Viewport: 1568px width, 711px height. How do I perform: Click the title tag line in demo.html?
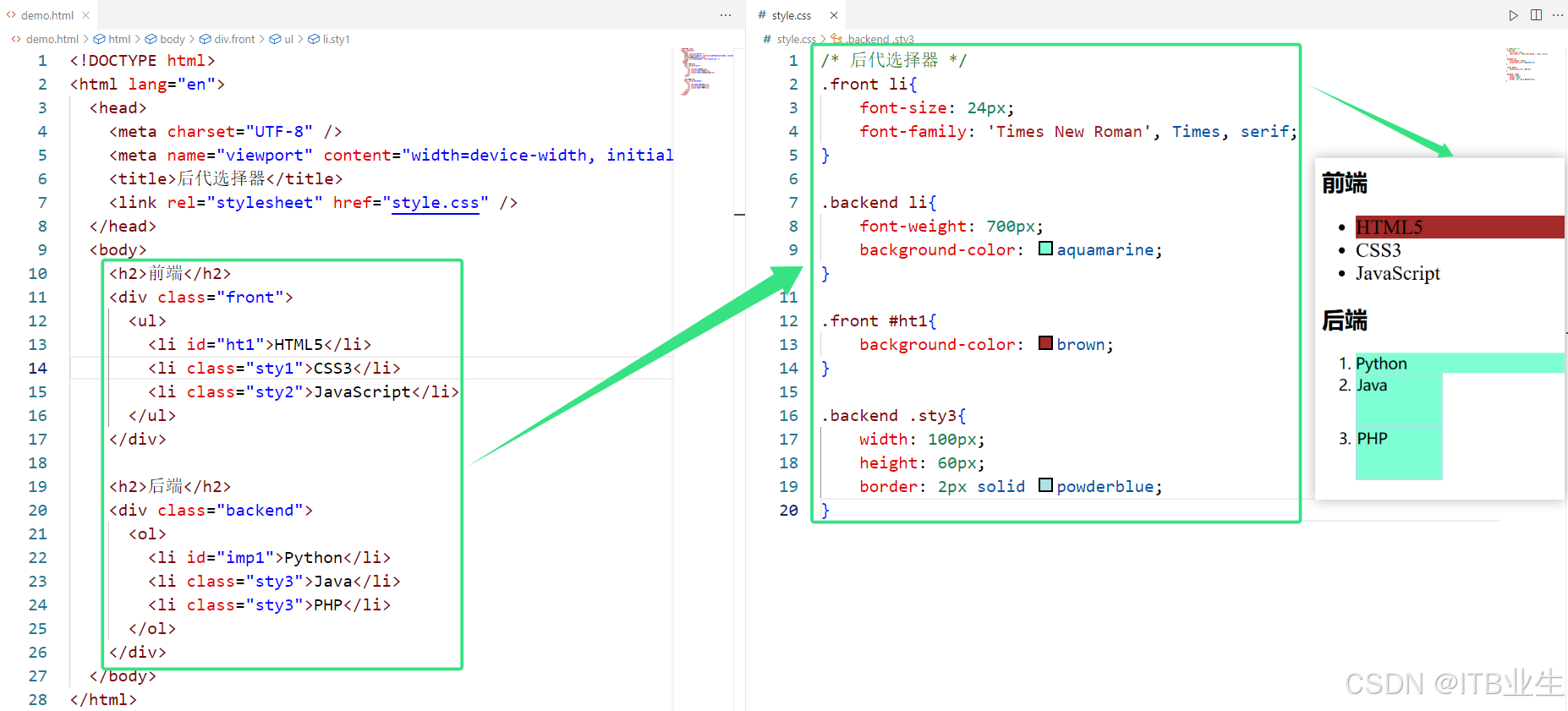[x=226, y=178]
